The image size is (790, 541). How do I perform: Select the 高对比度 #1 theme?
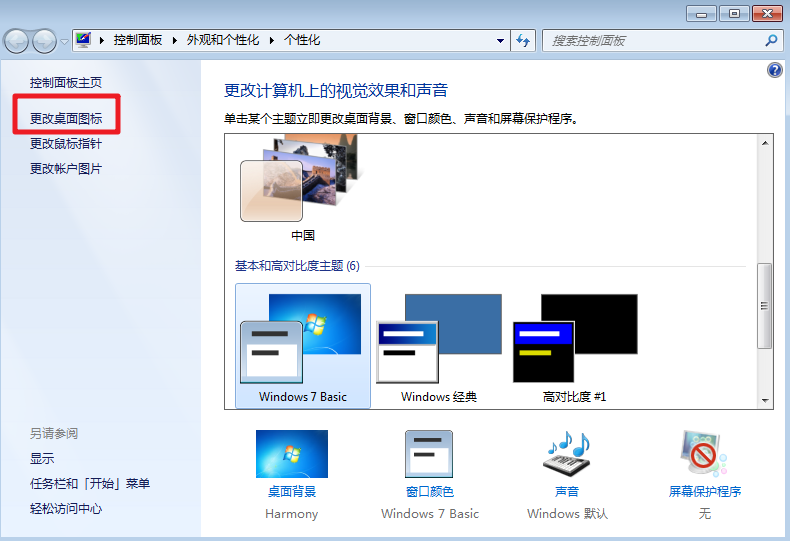(575, 346)
